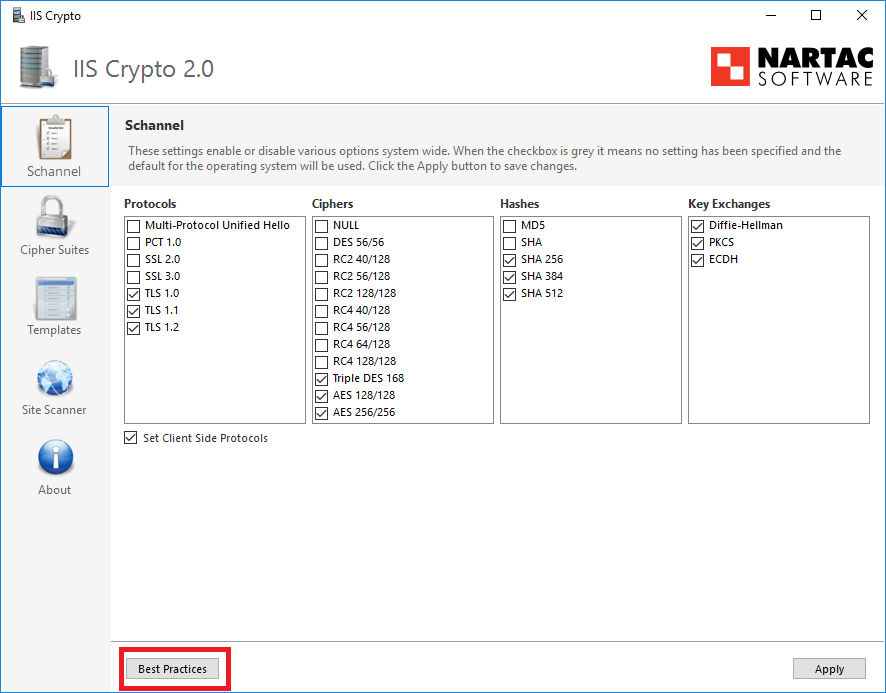Minimize the IIS Crypto window

(x=771, y=15)
